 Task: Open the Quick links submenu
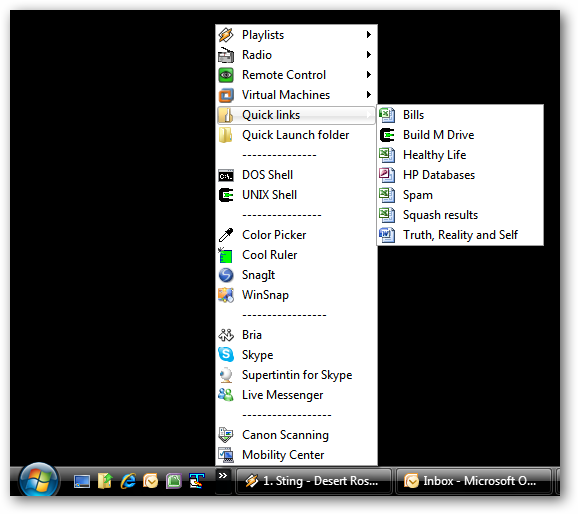click(x=296, y=115)
